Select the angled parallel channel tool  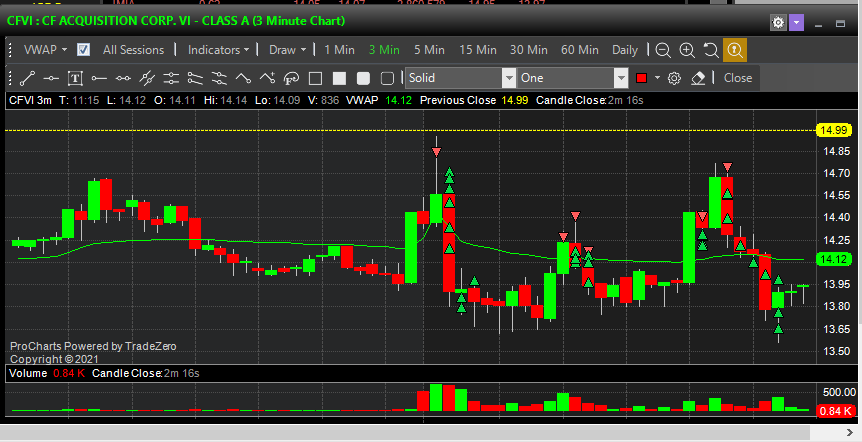195,78
